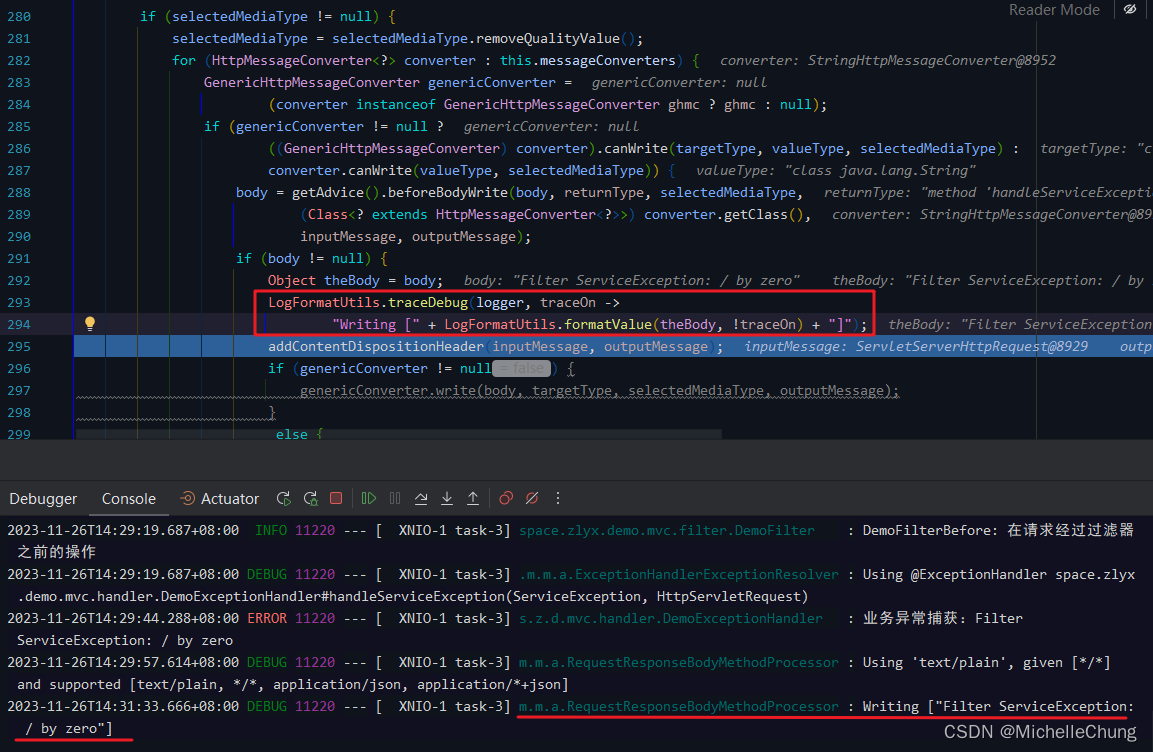Switch to the Debugger tab
The width and height of the screenshot is (1153, 752).
[43, 498]
